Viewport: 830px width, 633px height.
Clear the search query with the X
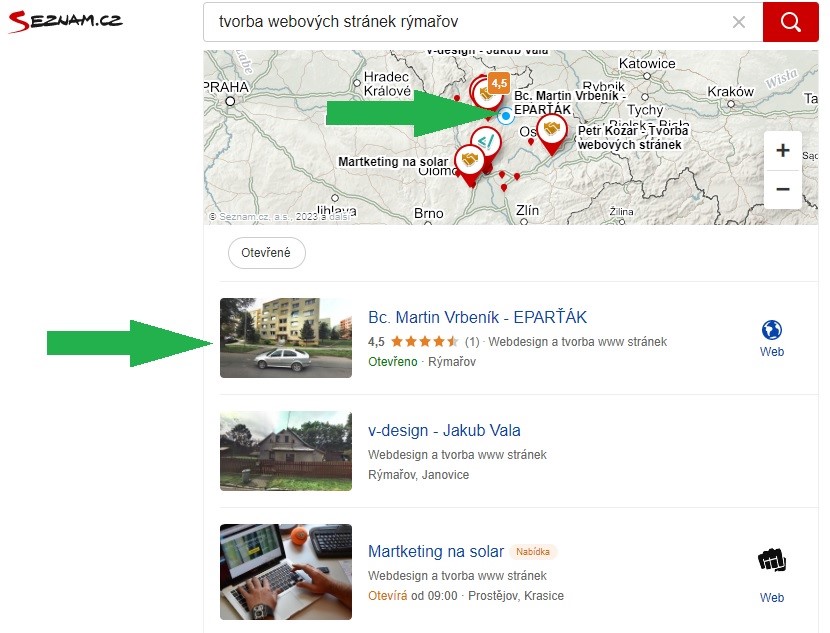pyautogui.click(x=738, y=22)
